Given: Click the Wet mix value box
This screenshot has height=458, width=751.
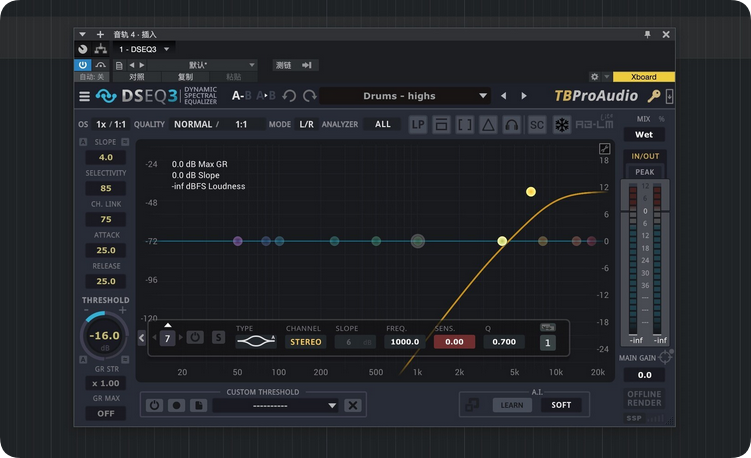Looking at the screenshot, I should pos(644,135).
